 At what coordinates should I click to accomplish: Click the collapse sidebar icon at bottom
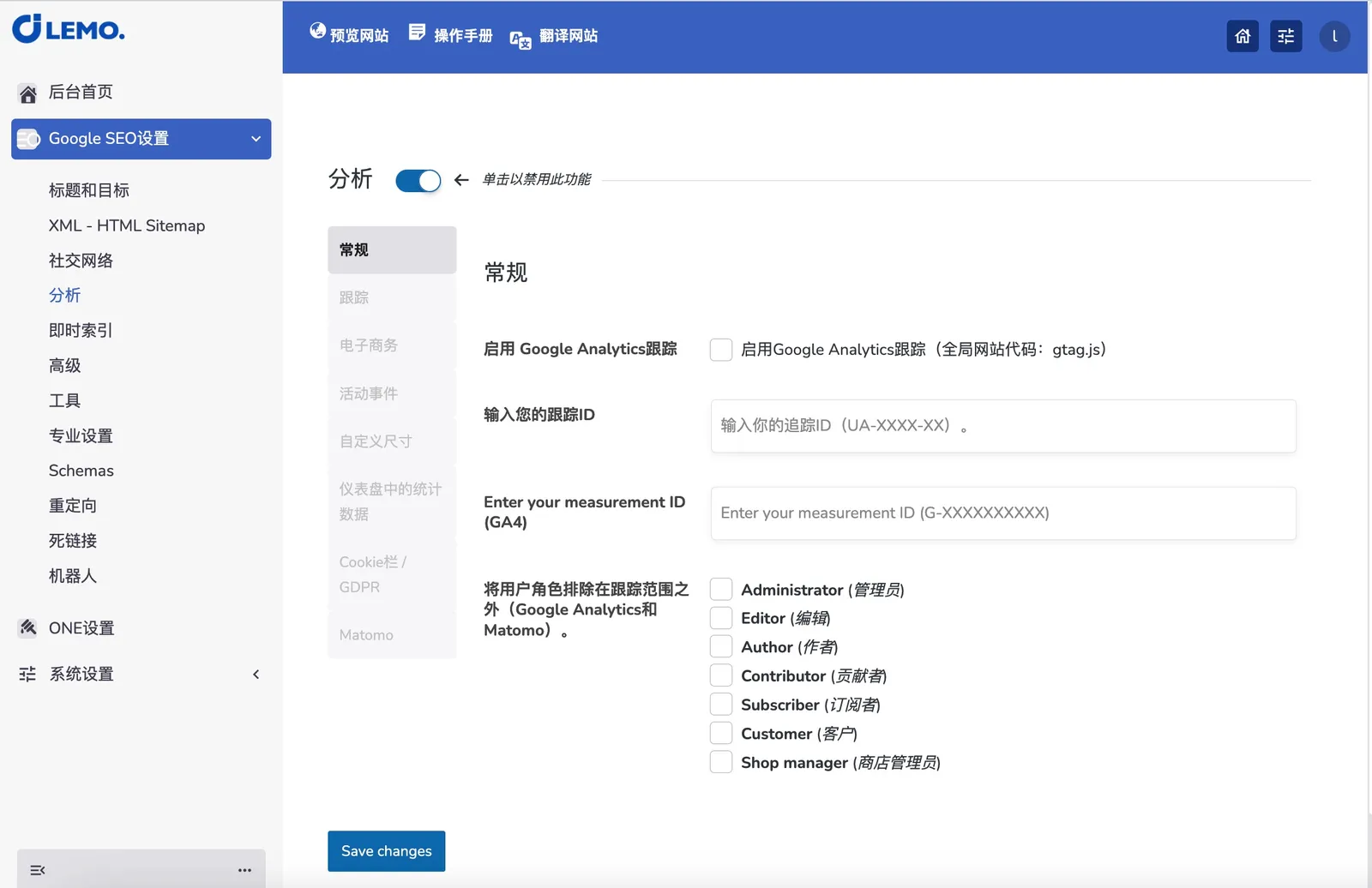(38, 870)
